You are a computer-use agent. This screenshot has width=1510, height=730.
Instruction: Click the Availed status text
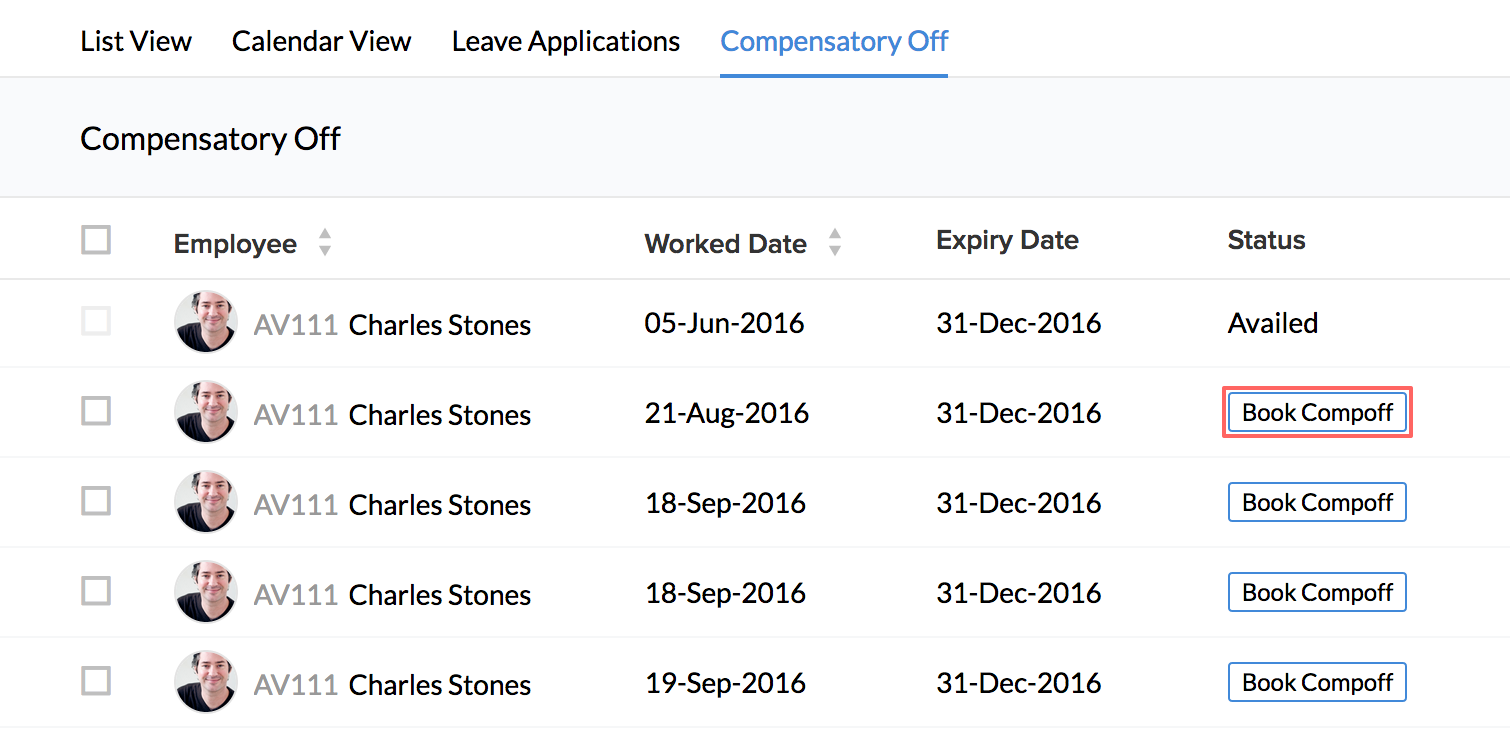1273,323
